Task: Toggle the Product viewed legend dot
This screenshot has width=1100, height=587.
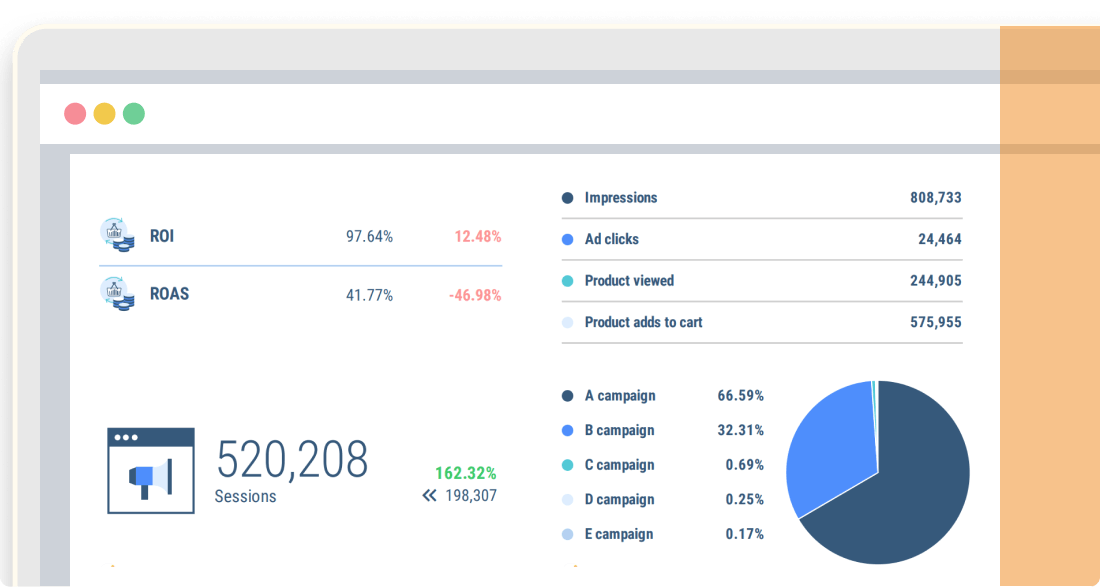Action: pos(568,281)
